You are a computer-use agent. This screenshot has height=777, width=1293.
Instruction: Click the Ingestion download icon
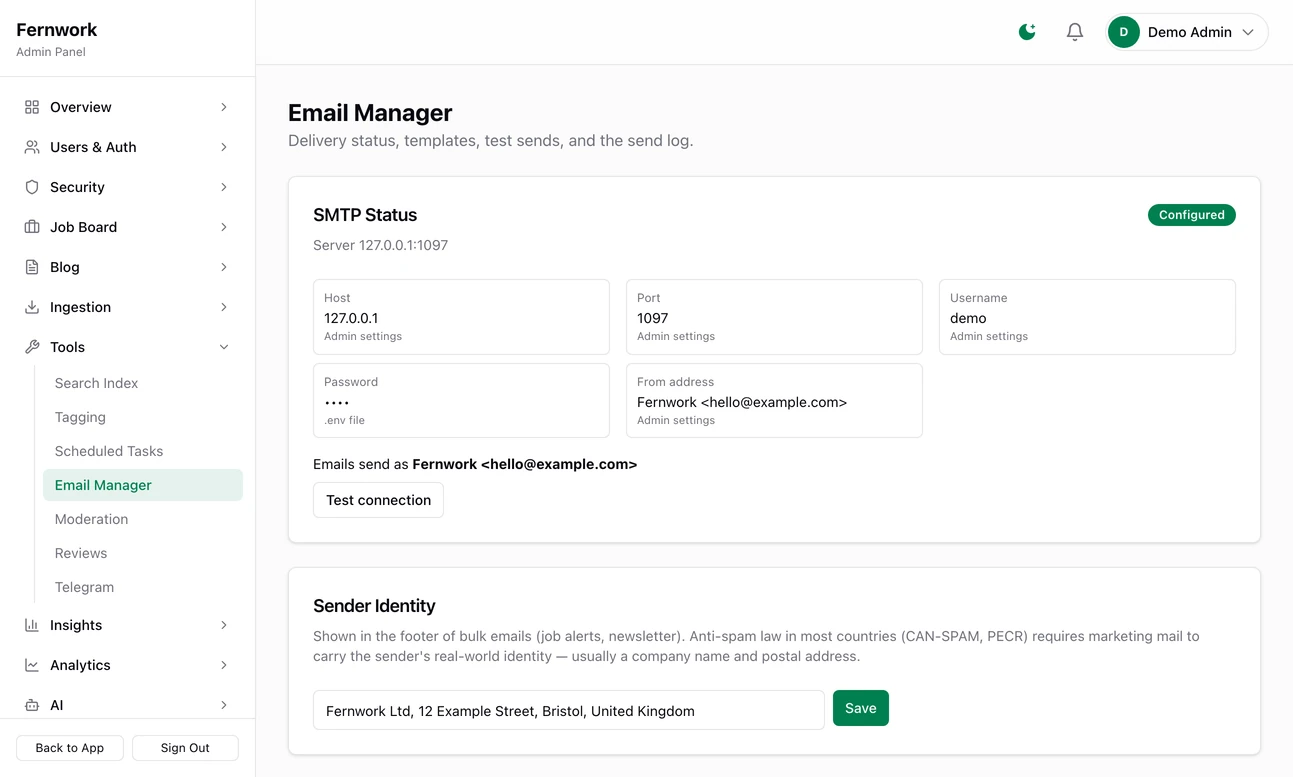32,307
